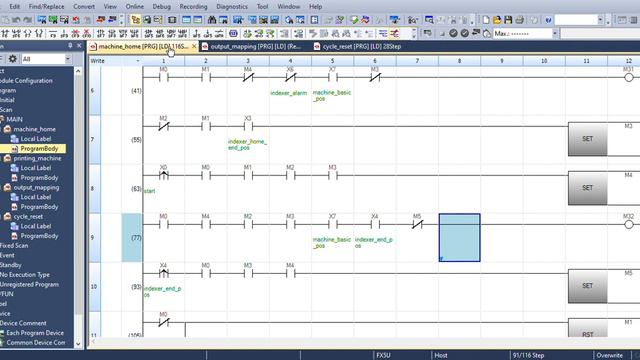Open the Find/Replace menu

47,7
